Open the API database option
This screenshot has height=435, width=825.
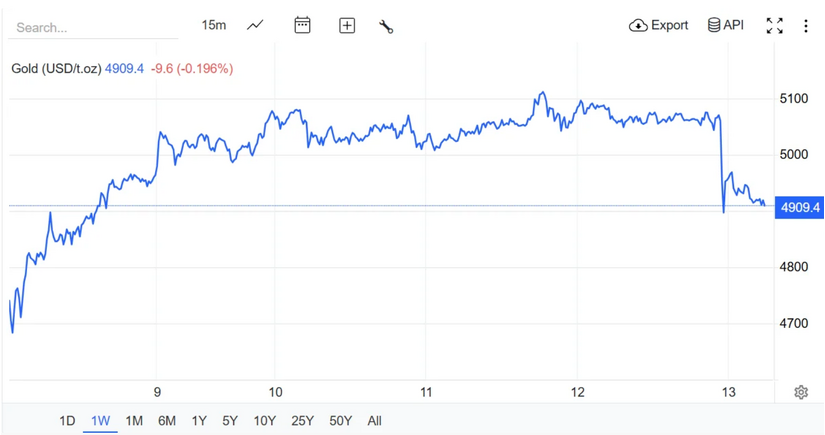tap(726, 25)
